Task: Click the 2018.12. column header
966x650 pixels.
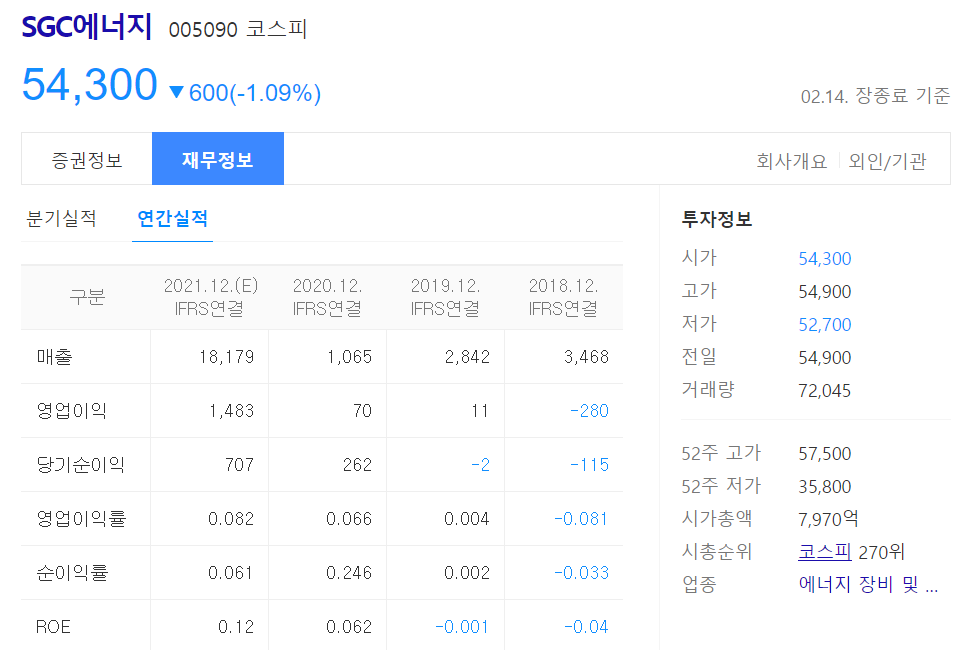Action: click(564, 297)
